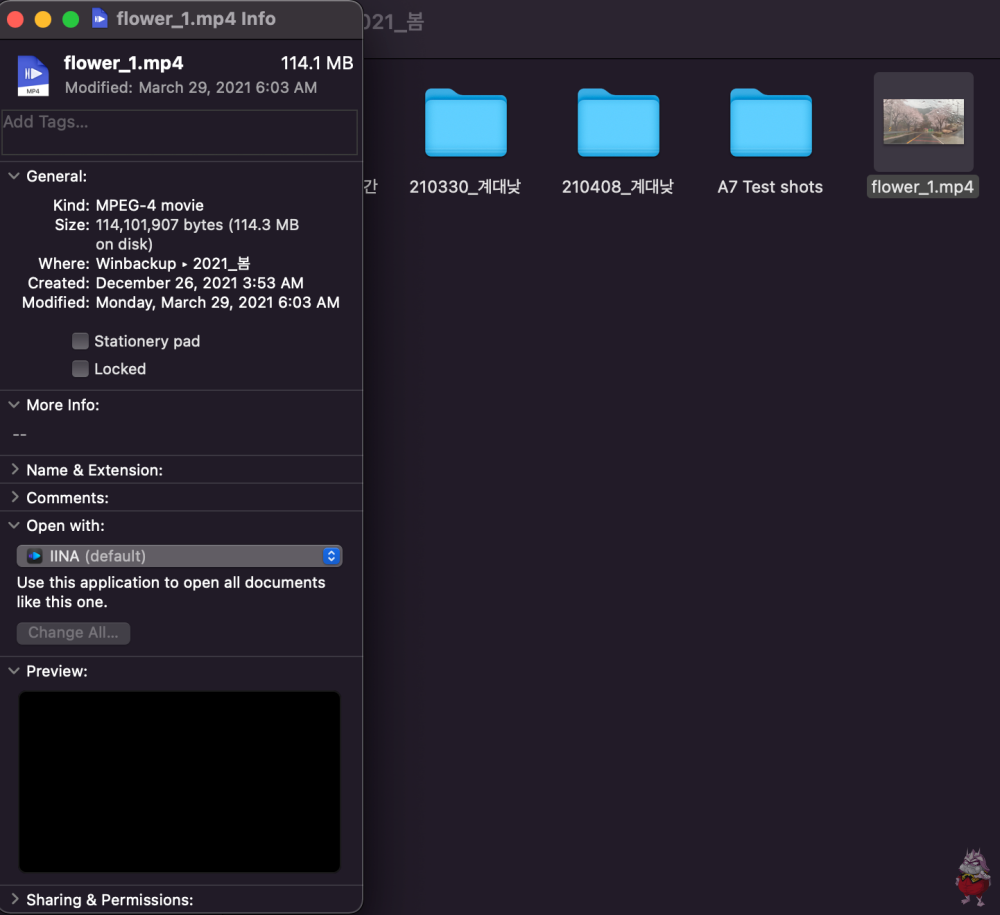The height and width of the screenshot is (915, 1000).
Task: Click the Kind value MPEG-4 movie
Action: [x=150, y=205]
